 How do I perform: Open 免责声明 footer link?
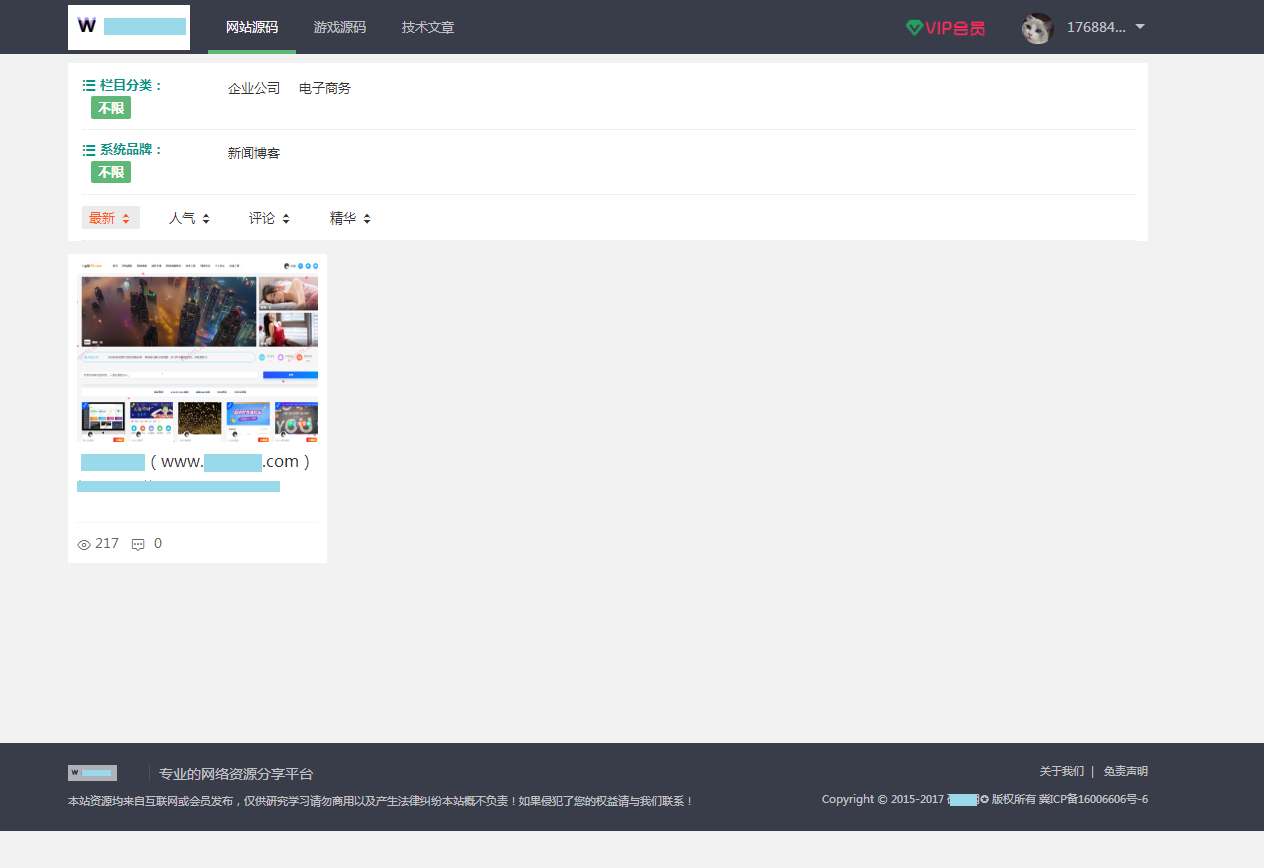pyautogui.click(x=1125, y=771)
